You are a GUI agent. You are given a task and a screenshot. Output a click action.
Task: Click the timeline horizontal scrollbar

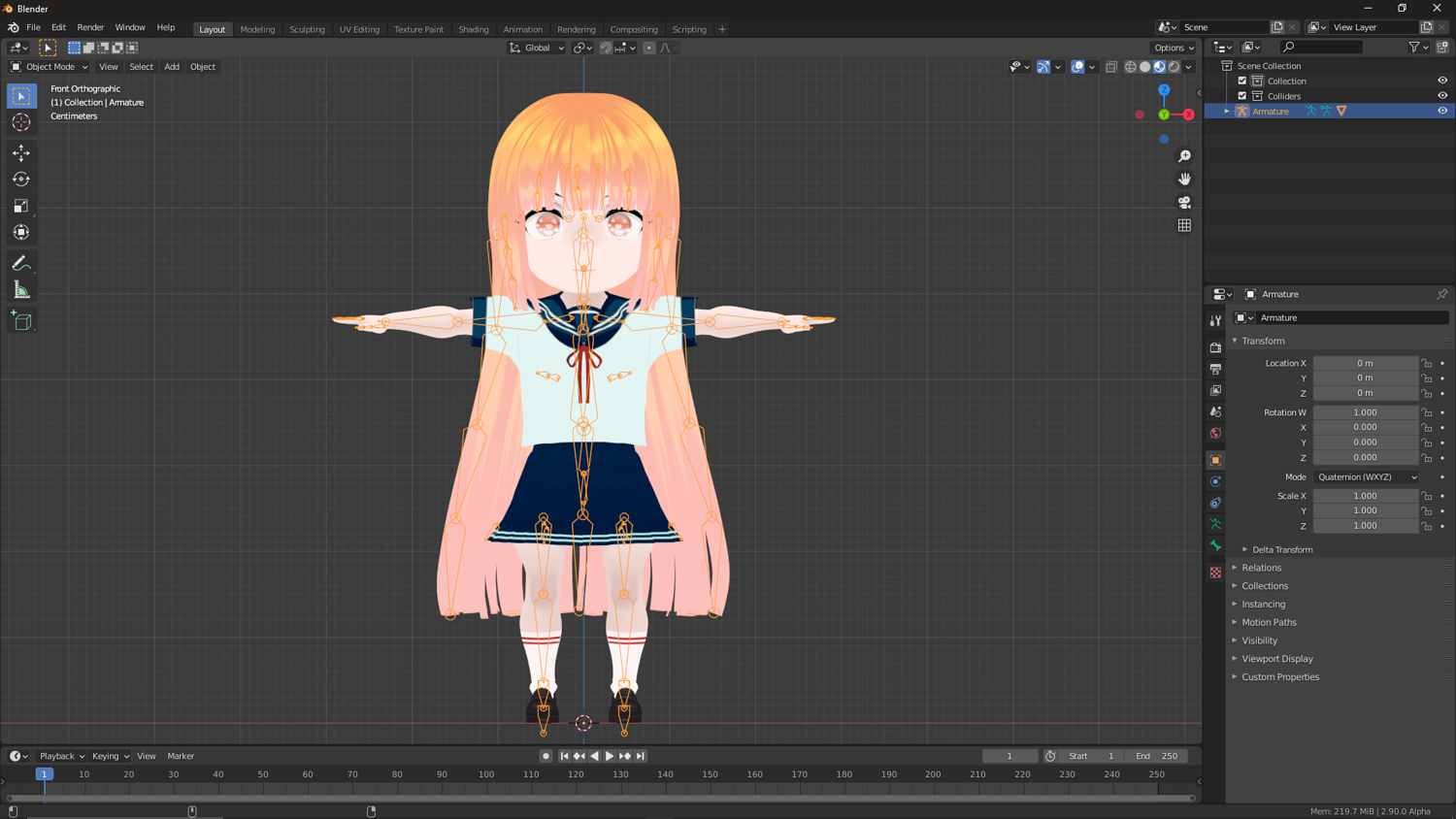tap(601, 799)
